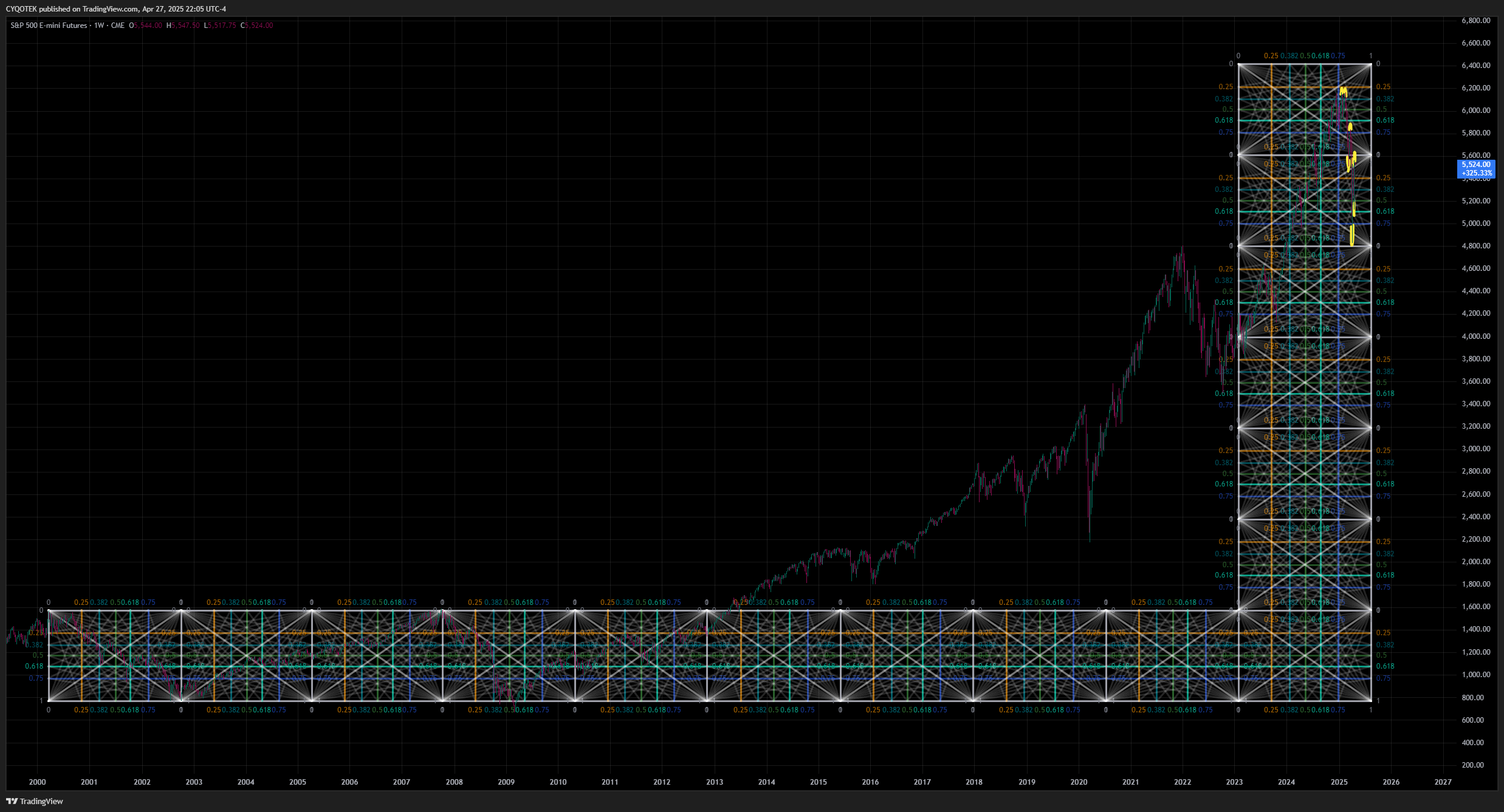Click the 2022 label on the time axis

[1183, 782]
